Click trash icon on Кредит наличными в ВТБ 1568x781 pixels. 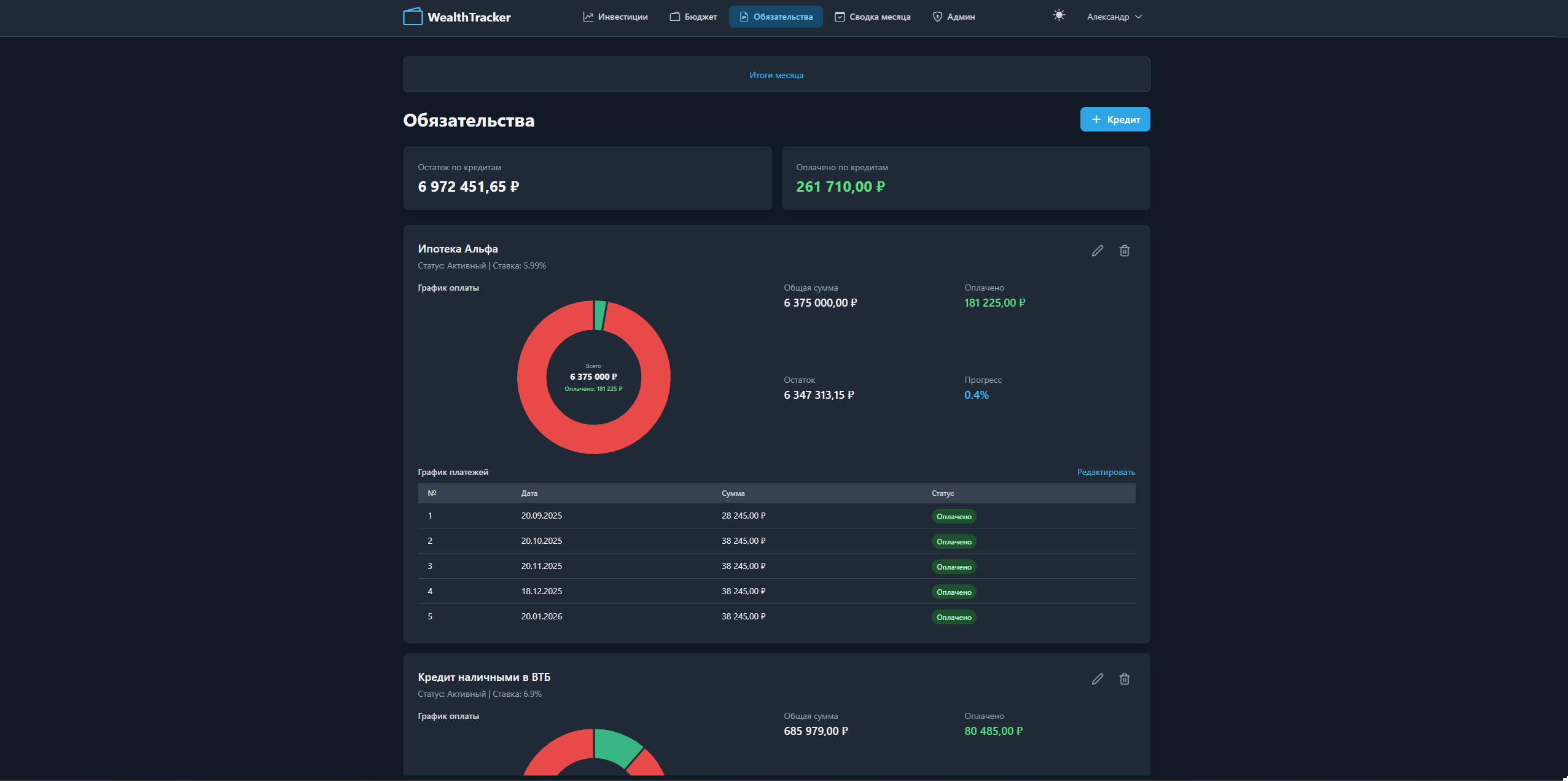click(1124, 679)
